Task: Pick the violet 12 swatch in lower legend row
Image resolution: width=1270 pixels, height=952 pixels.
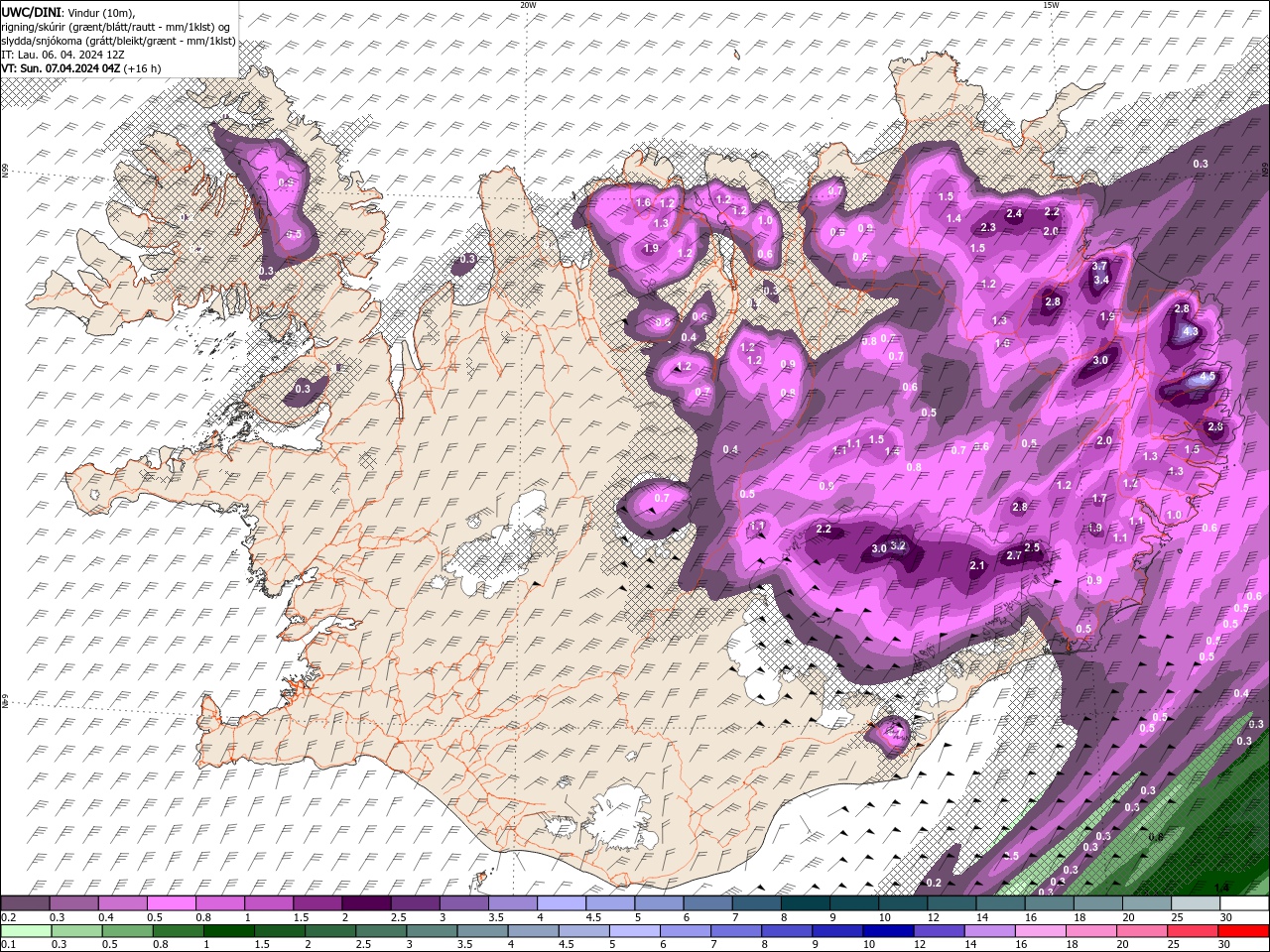Action: click(939, 931)
